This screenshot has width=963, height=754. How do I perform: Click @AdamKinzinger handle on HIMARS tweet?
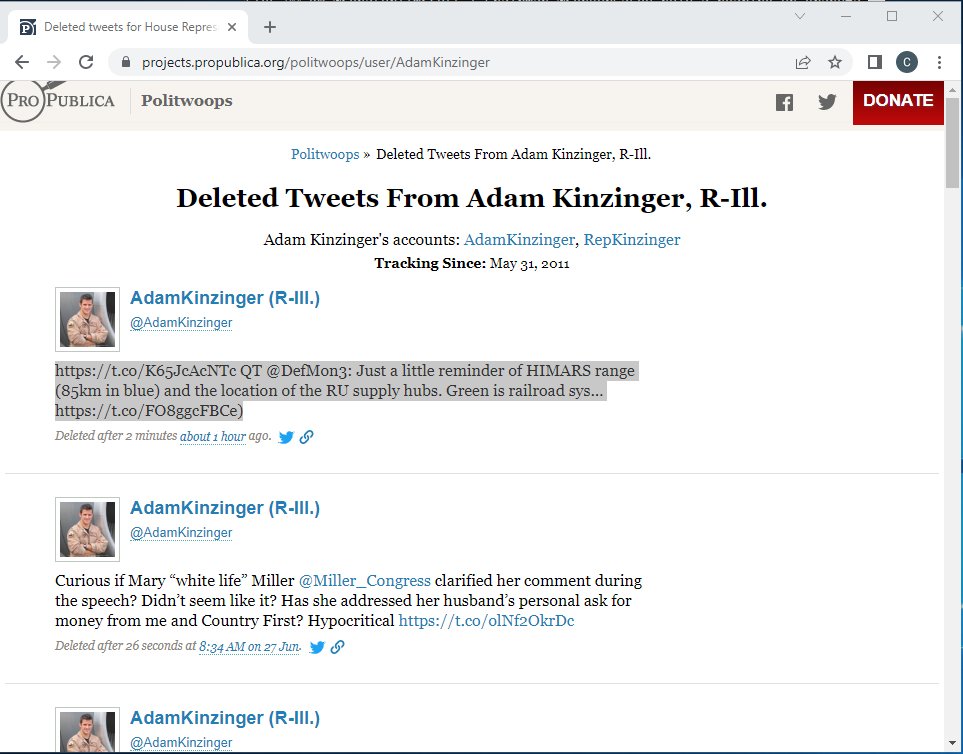pos(181,322)
